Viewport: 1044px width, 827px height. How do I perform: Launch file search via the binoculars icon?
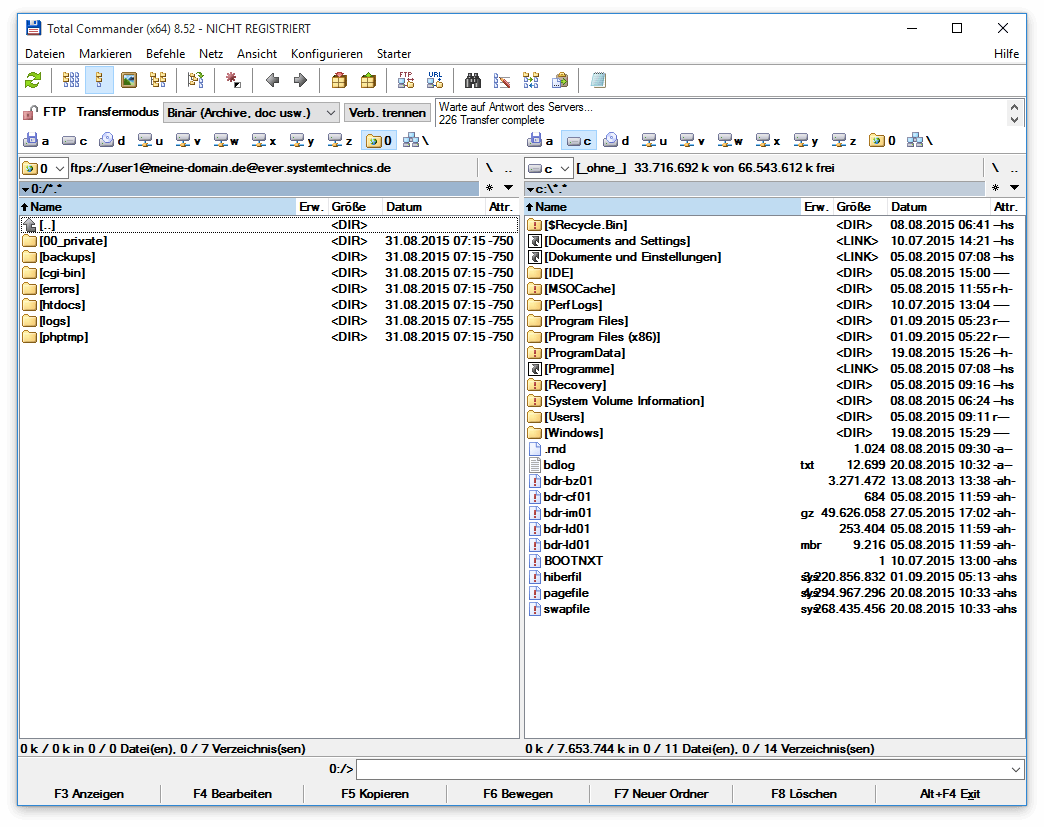473,81
